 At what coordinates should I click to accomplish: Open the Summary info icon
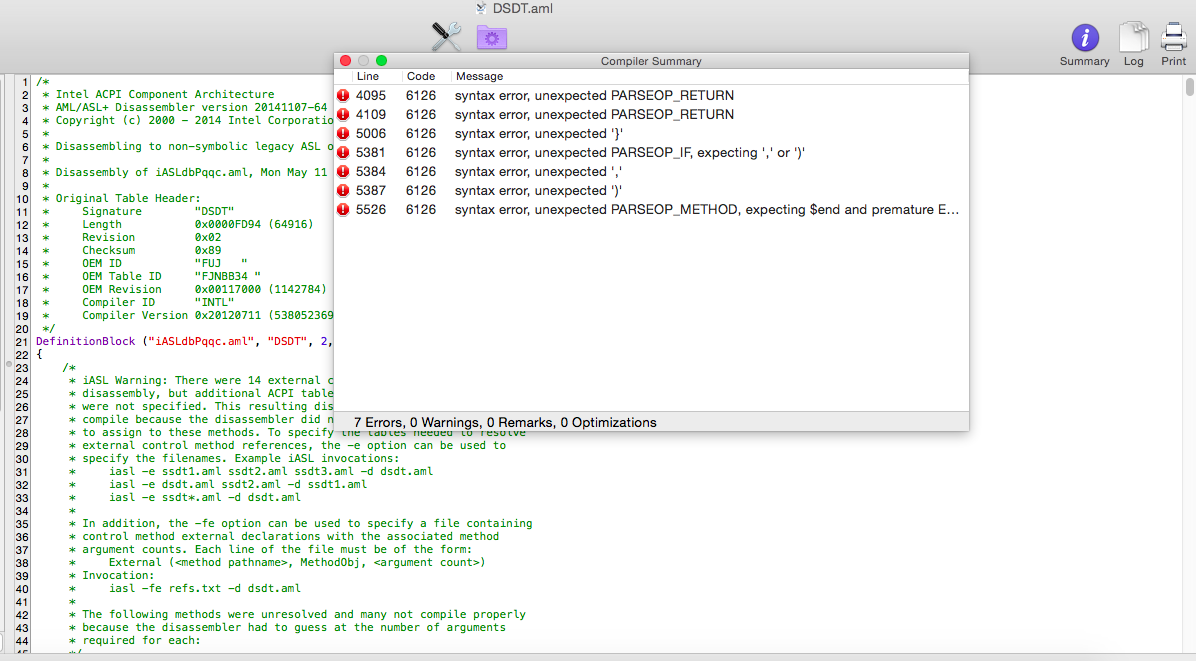point(1084,38)
